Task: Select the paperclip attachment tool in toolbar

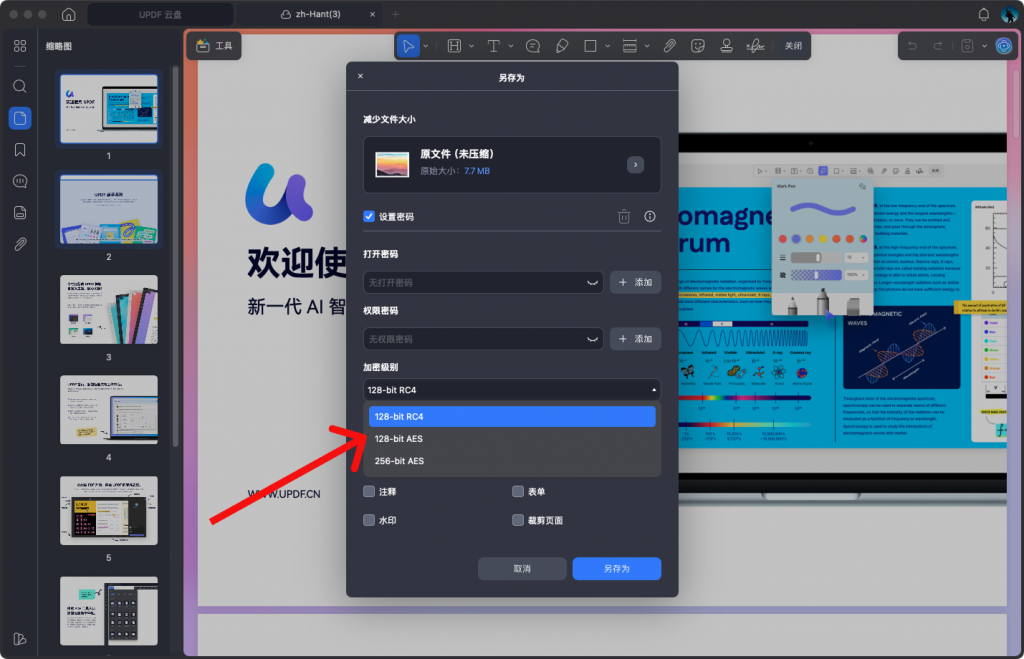Action: coord(669,46)
